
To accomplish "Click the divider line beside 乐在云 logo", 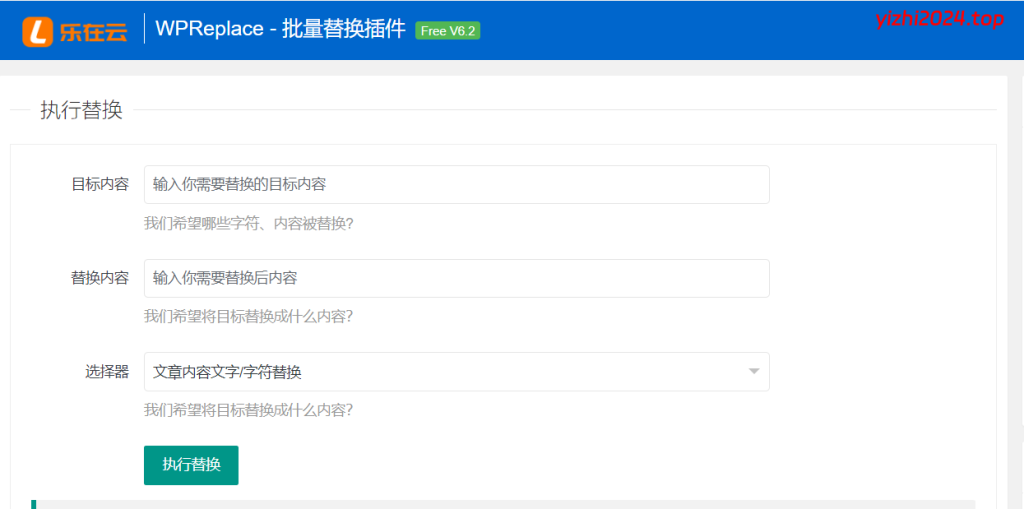I will [x=144, y=29].
